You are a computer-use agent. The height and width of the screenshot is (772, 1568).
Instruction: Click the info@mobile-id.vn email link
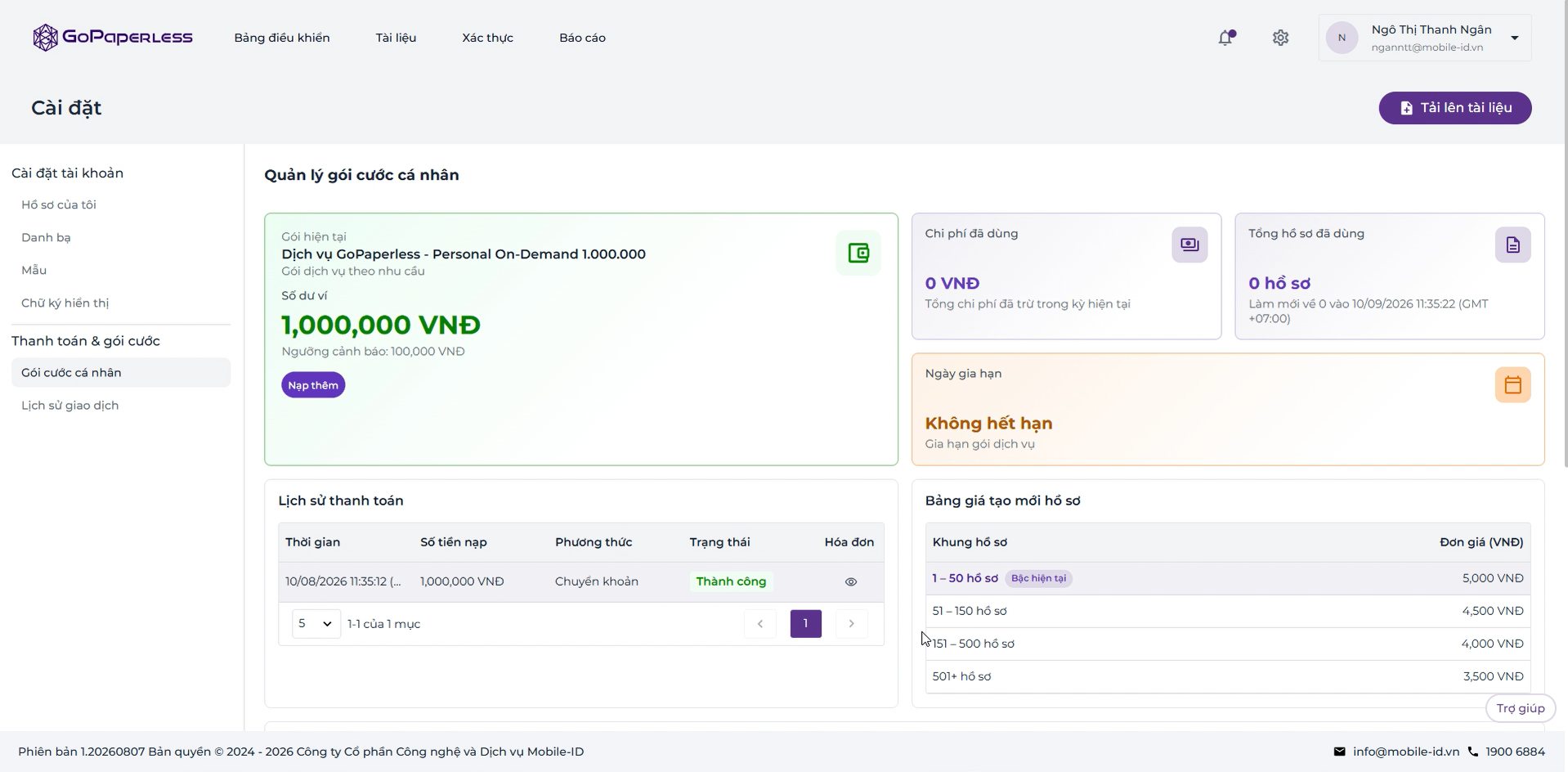[1405, 752]
